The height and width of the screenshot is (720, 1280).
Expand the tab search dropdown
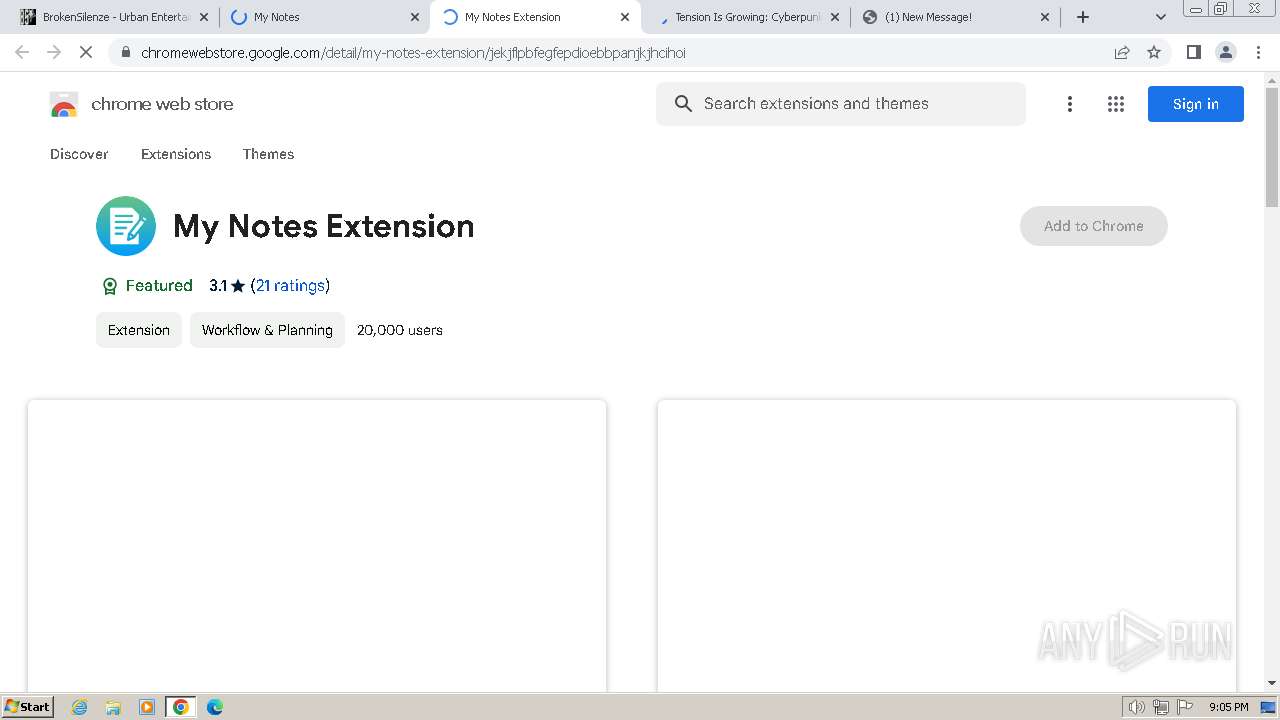pos(1160,17)
